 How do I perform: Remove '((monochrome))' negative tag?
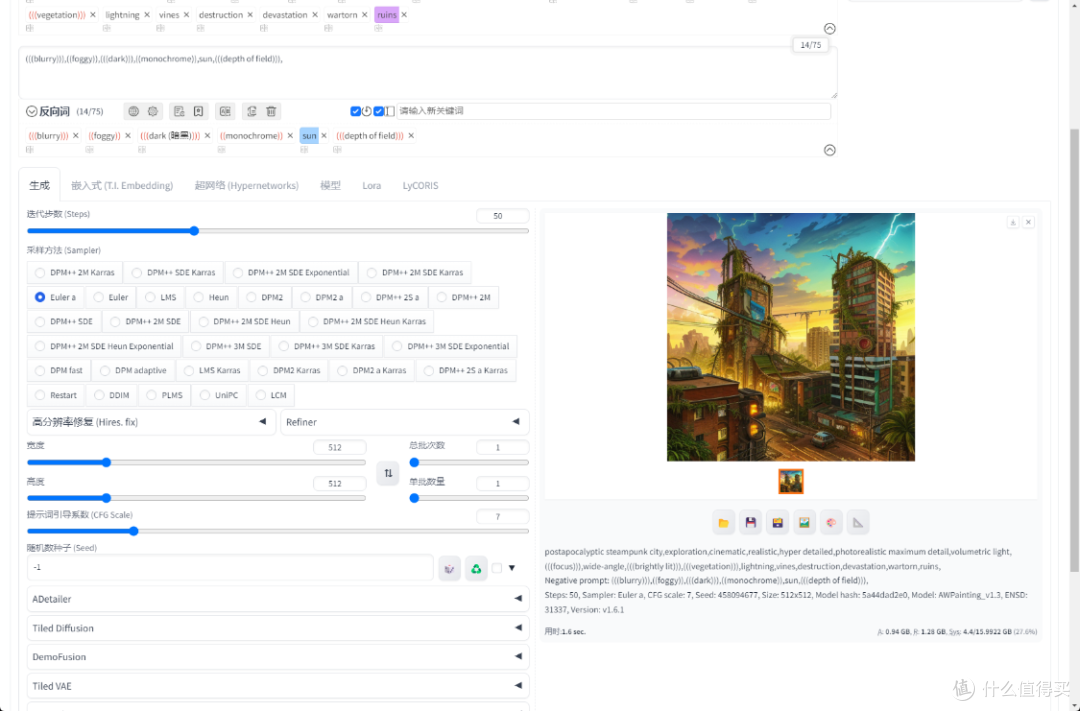290,136
